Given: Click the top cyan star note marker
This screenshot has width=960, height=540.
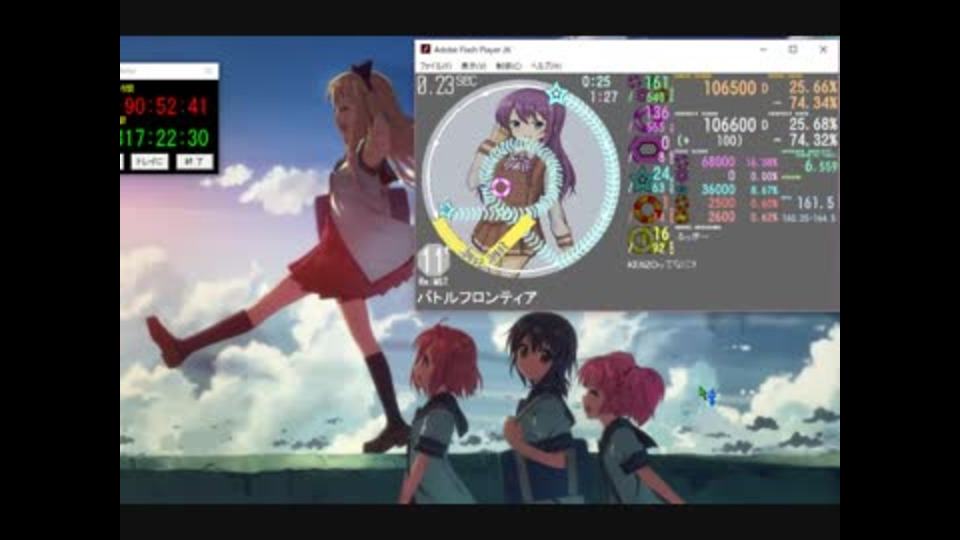Looking at the screenshot, I should pyautogui.click(x=557, y=94).
